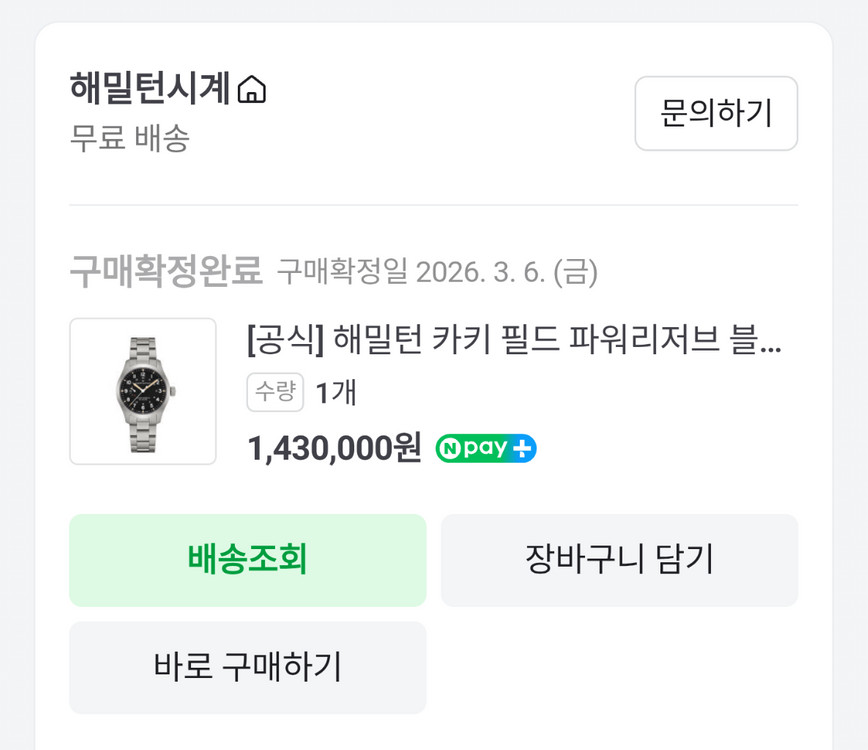Click the 배송조회 delivery tracking button
The height and width of the screenshot is (750, 868).
(247, 561)
